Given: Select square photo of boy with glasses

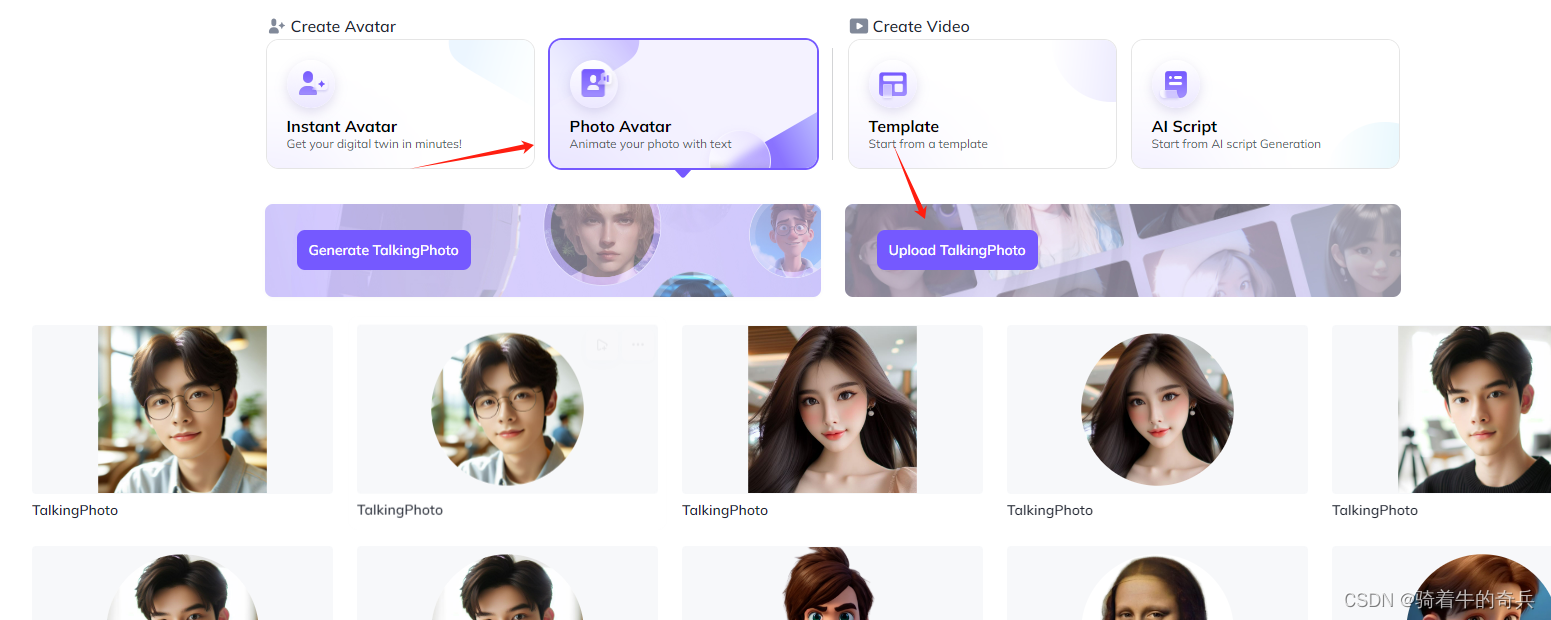Looking at the screenshot, I should click(182, 409).
